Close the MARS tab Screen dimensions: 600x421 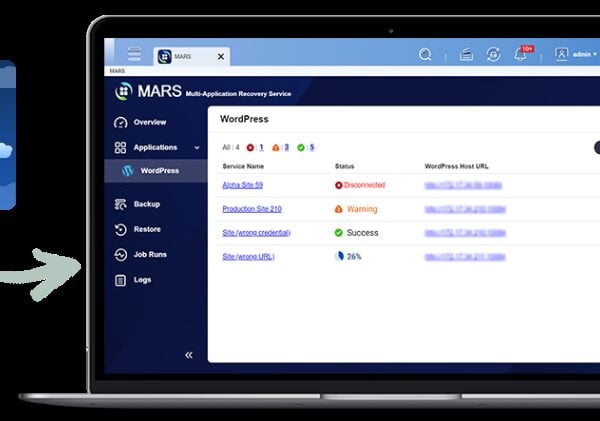[x=221, y=57]
